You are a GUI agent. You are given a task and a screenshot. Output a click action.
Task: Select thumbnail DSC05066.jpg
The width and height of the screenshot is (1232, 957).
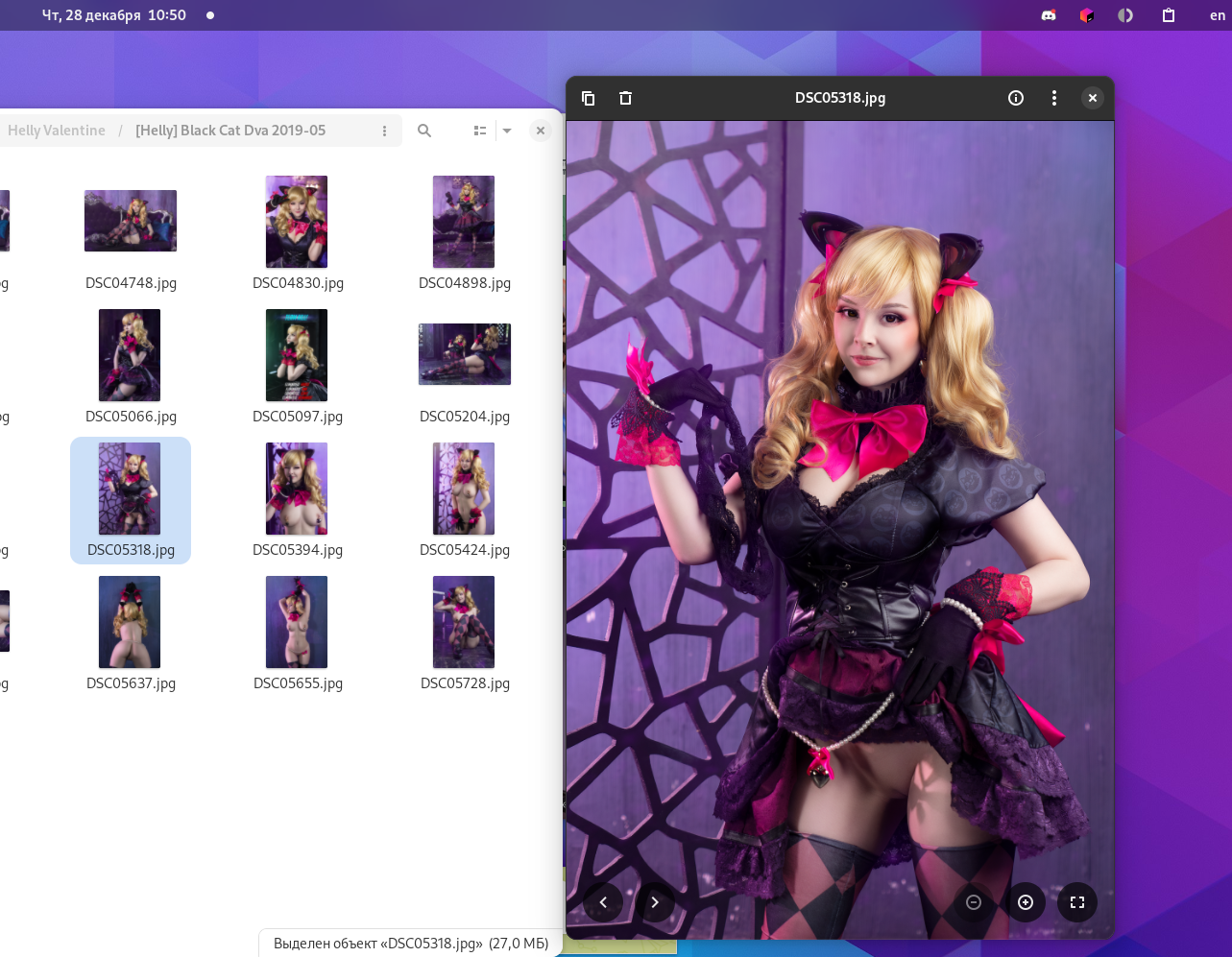[130, 355]
